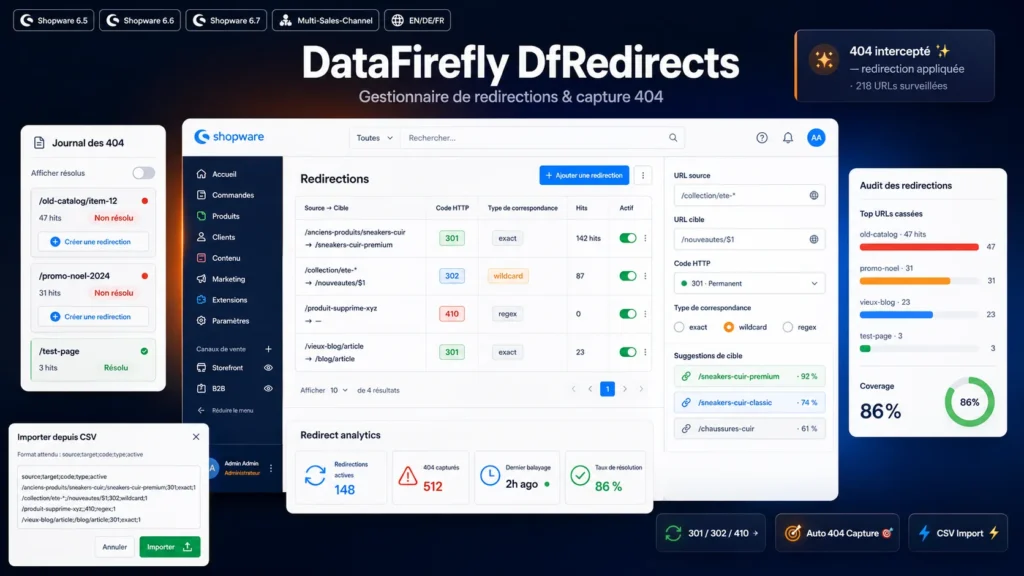1024x576 pixels.
Task: Click the green Importer button
Action: tap(170, 547)
